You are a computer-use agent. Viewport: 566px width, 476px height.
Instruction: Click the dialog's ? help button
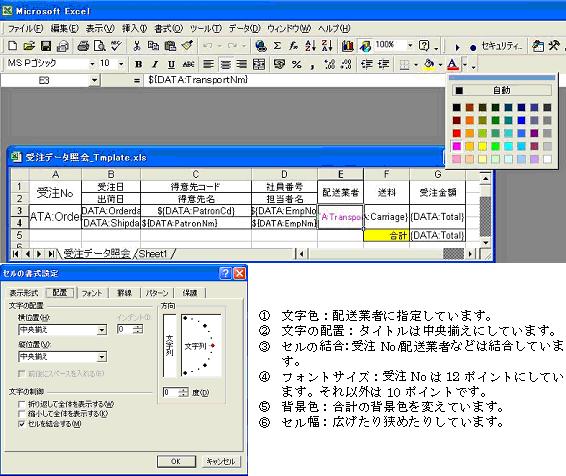coord(225,274)
